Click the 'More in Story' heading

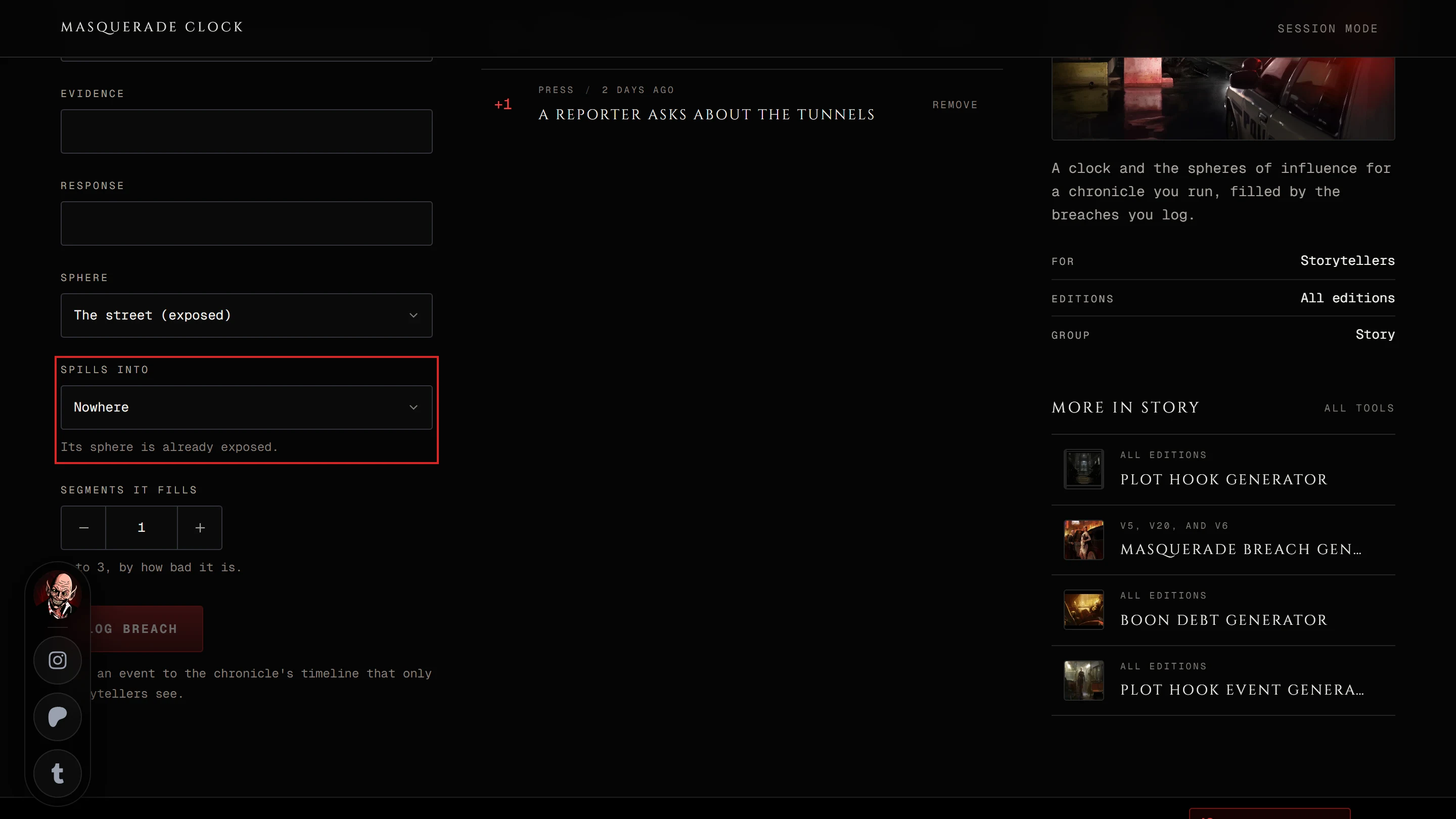coord(1125,407)
